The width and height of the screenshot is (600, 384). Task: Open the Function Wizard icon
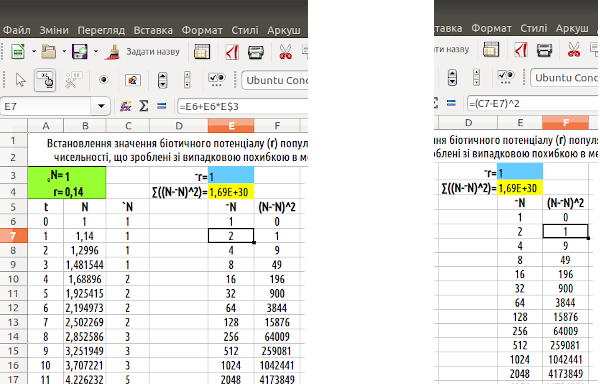126,106
